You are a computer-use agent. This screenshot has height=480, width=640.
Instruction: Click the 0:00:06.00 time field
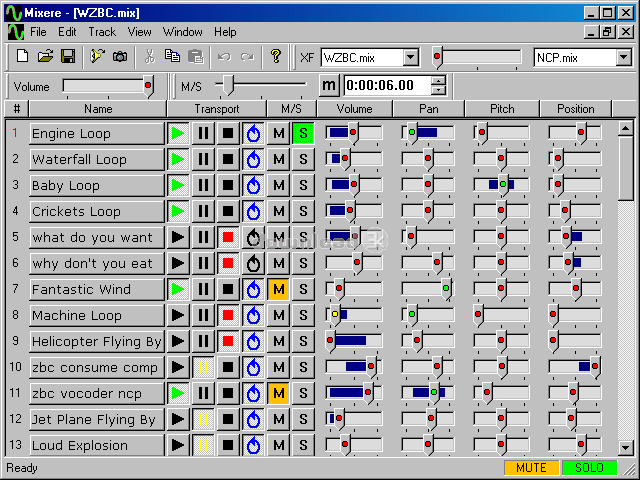[x=387, y=85]
